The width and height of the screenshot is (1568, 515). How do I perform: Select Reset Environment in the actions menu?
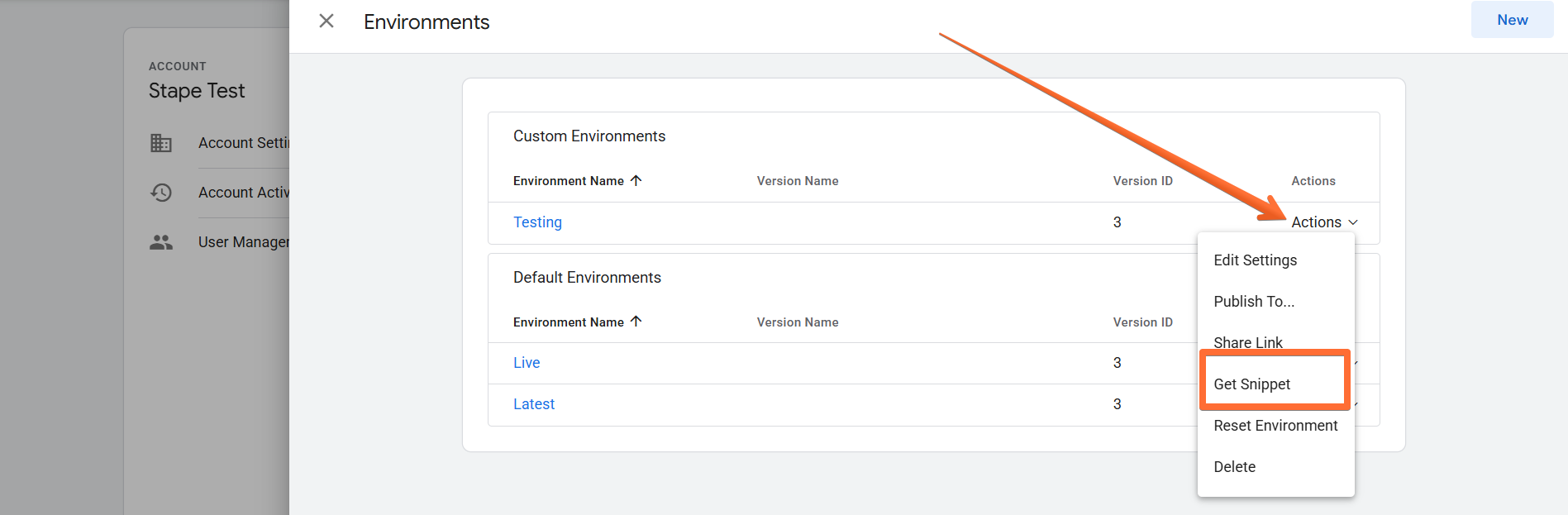pos(1275,426)
